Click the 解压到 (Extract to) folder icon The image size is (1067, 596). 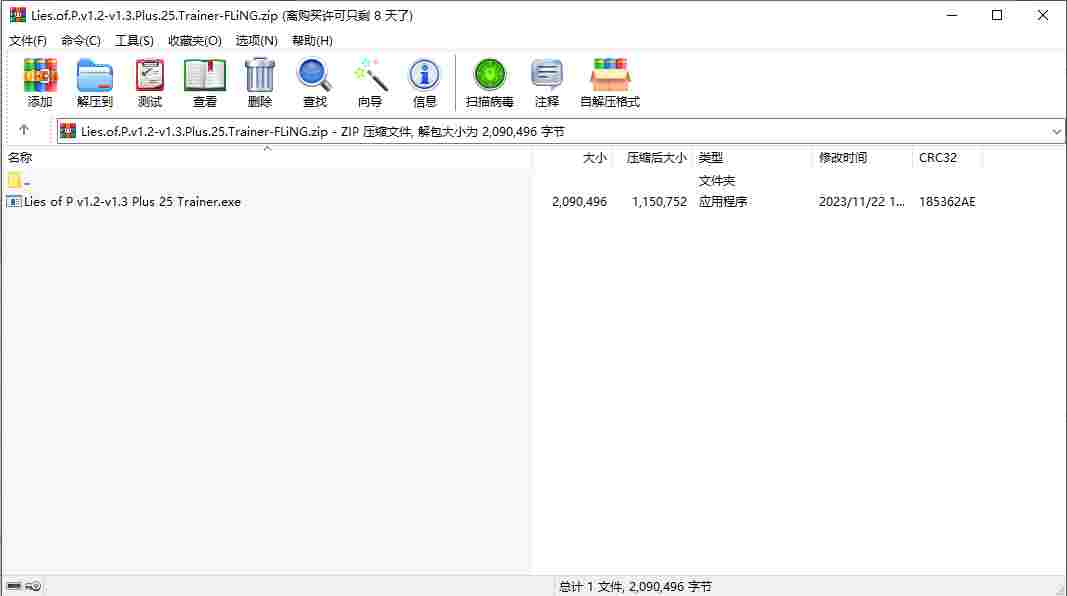(x=95, y=83)
